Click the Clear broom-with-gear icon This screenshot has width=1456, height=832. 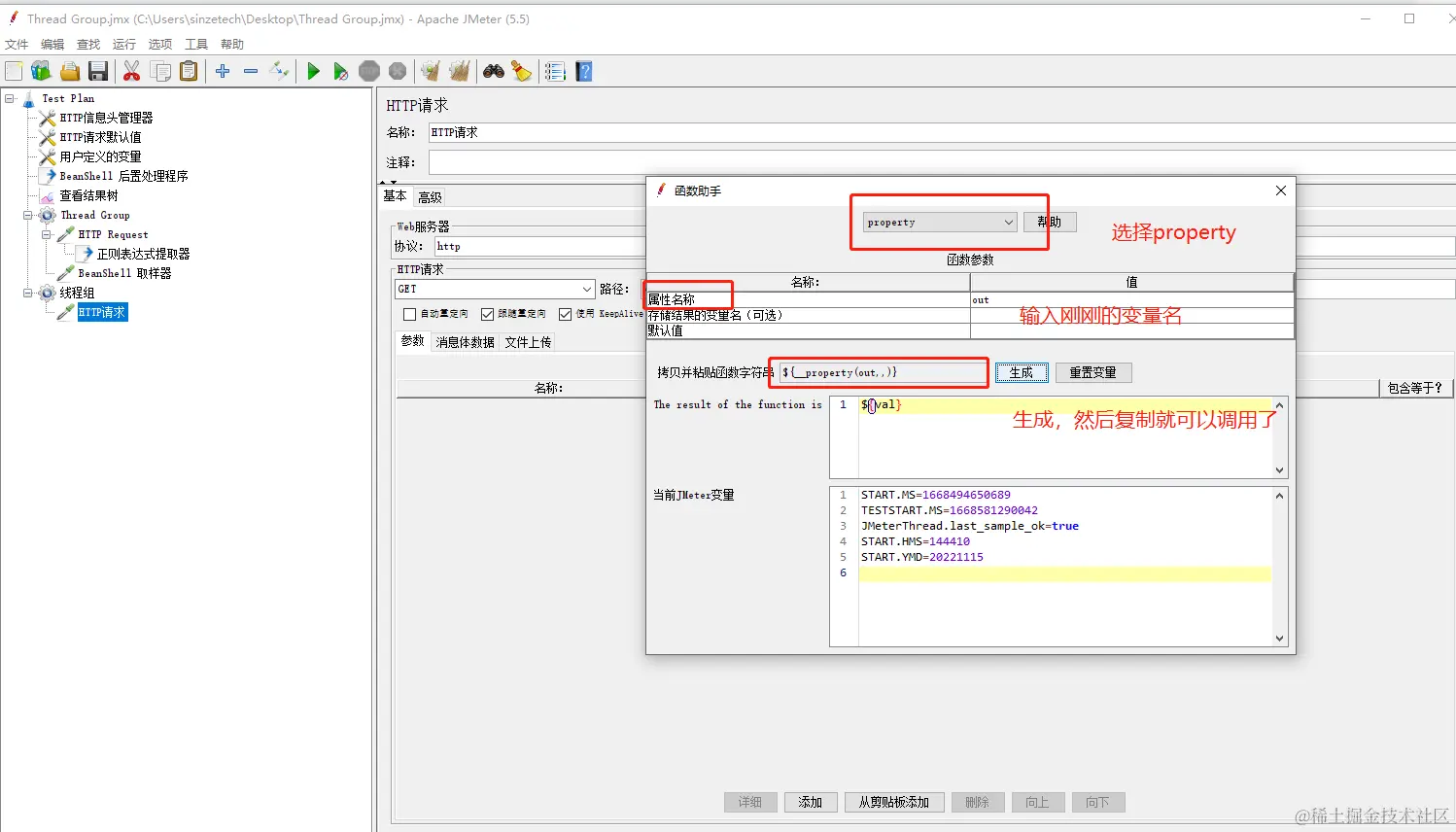coord(431,71)
